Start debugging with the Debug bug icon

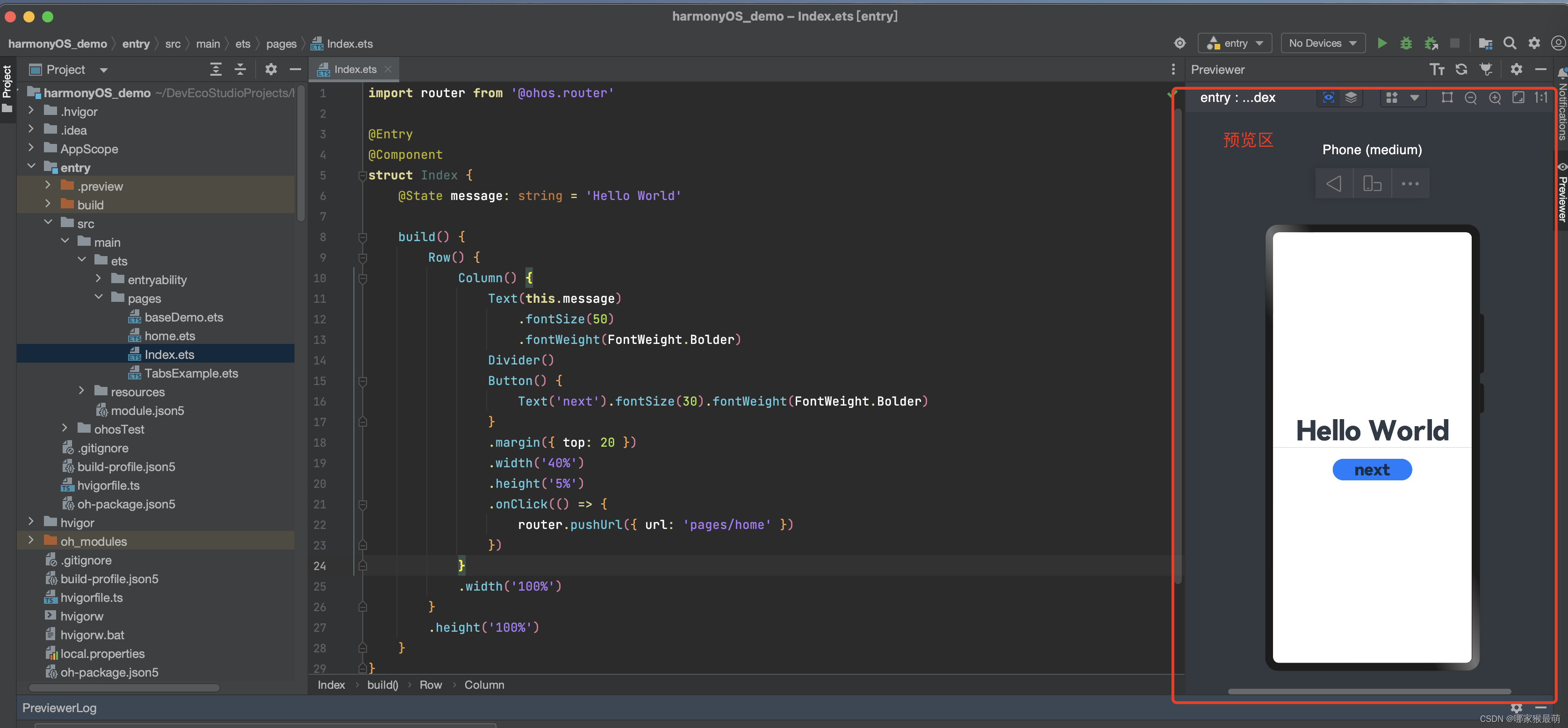pyautogui.click(x=1405, y=43)
